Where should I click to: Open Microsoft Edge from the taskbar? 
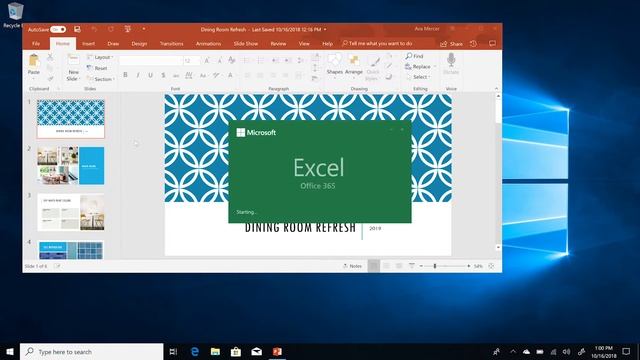(x=195, y=351)
